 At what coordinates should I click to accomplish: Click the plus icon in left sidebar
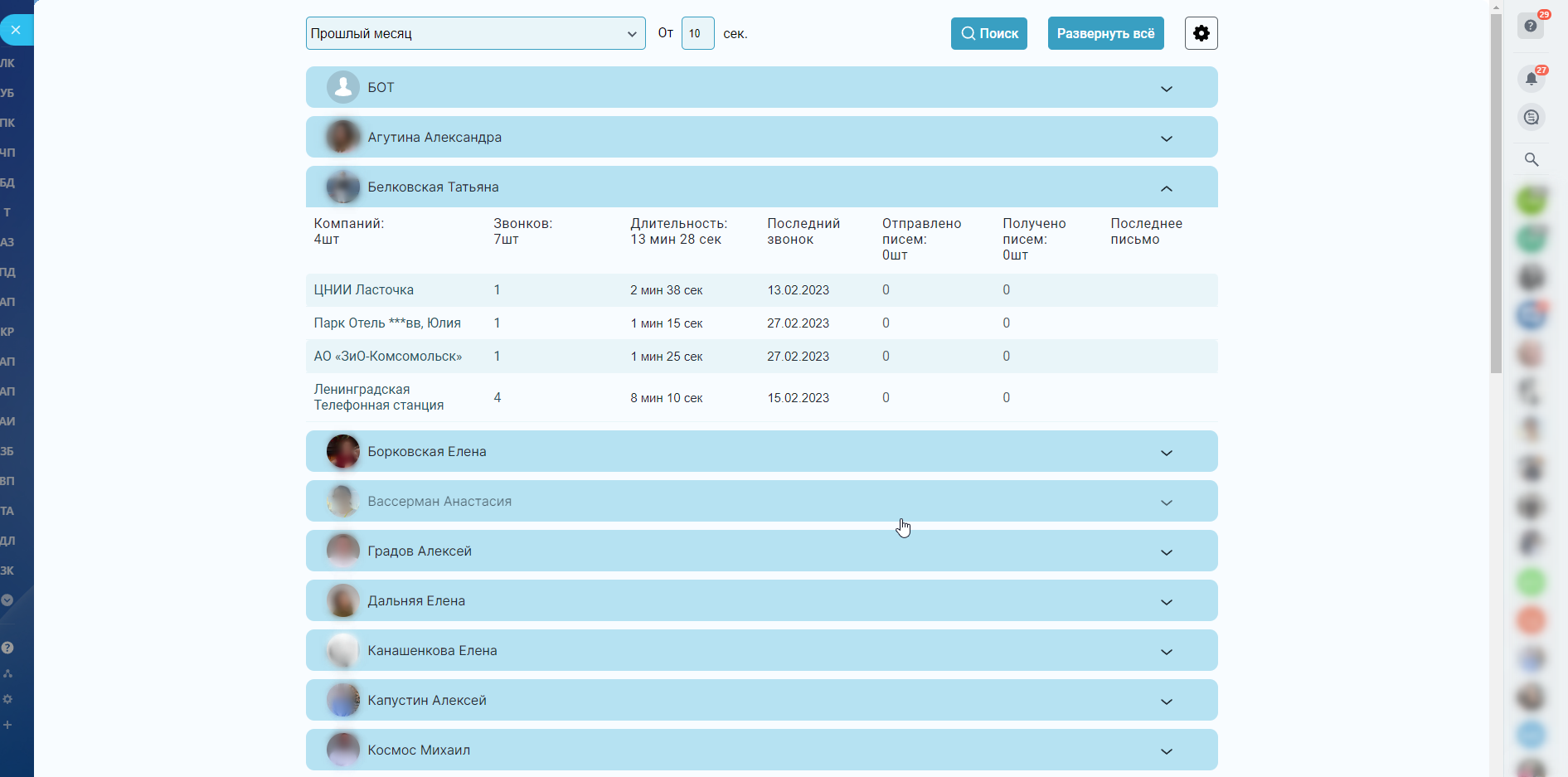[7, 725]
